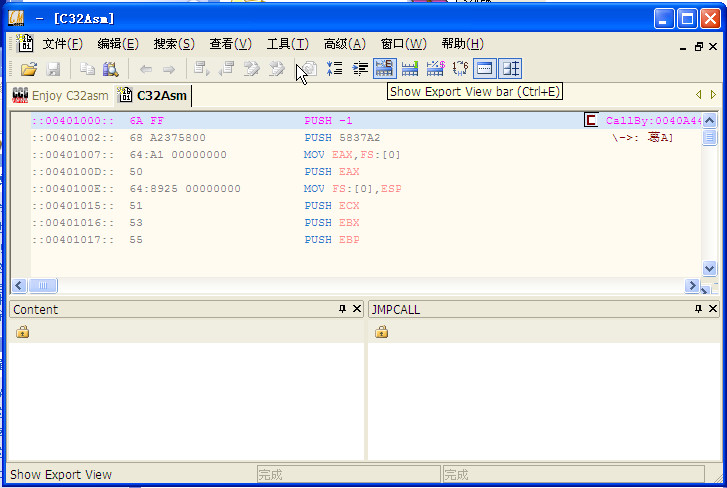
Task: Click the lock icon in JMPCALL panel
Action: click(x=382, y=332)
